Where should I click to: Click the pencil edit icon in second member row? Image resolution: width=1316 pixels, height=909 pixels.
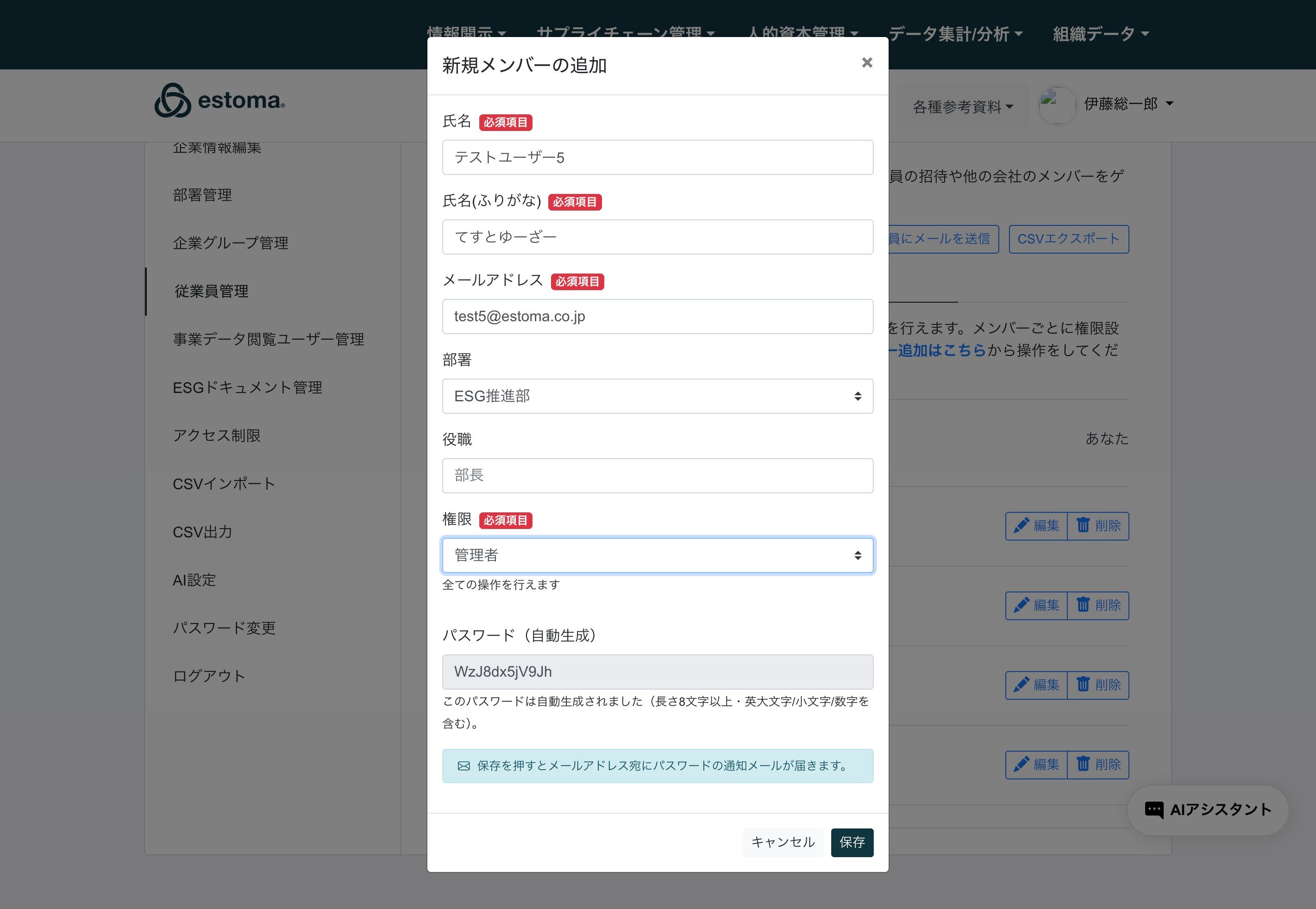(x=1021, y=605)
